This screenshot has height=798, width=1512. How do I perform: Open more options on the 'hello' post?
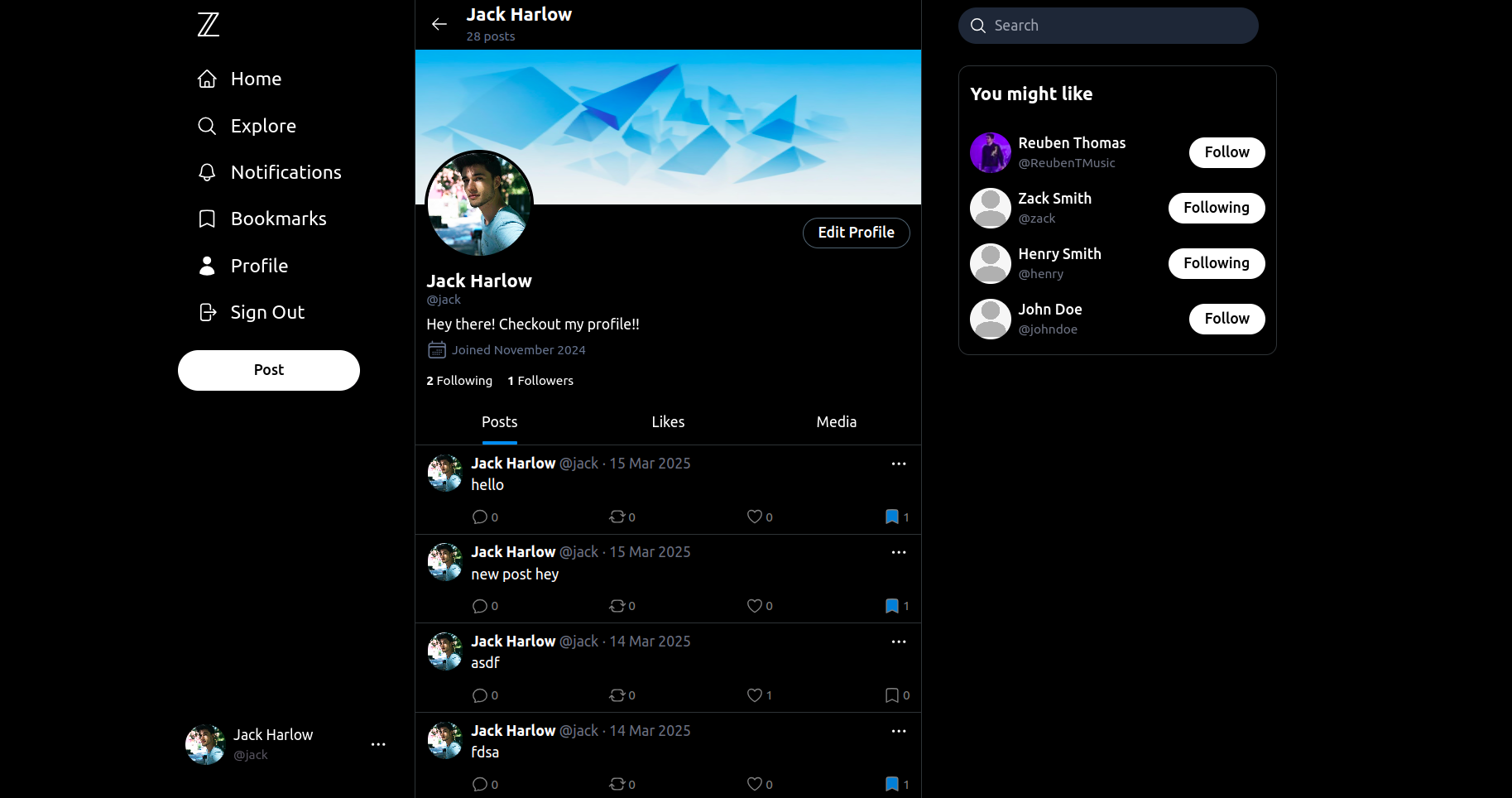pyautogui.click(x=899, y=464)
